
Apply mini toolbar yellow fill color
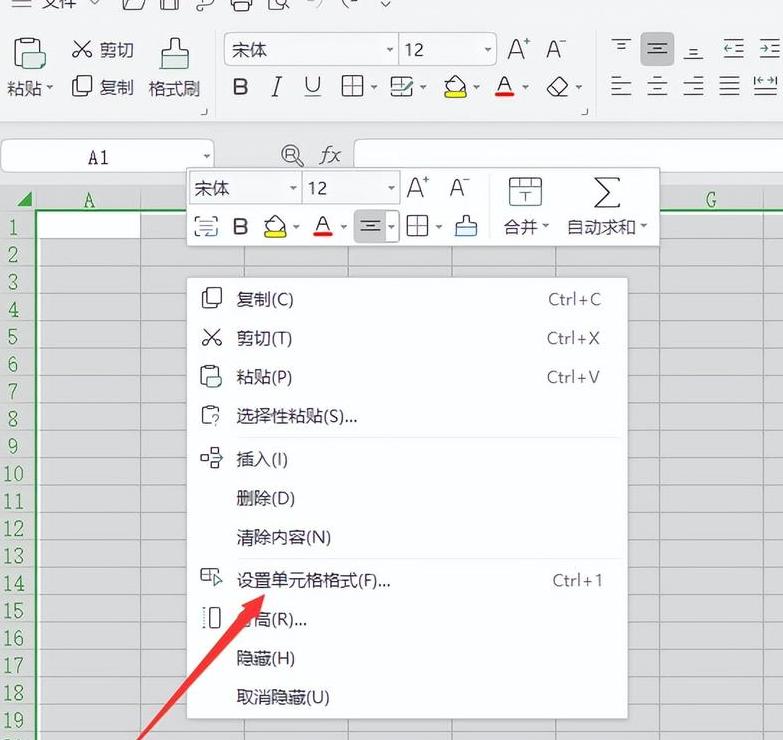(x=275, y=227)
